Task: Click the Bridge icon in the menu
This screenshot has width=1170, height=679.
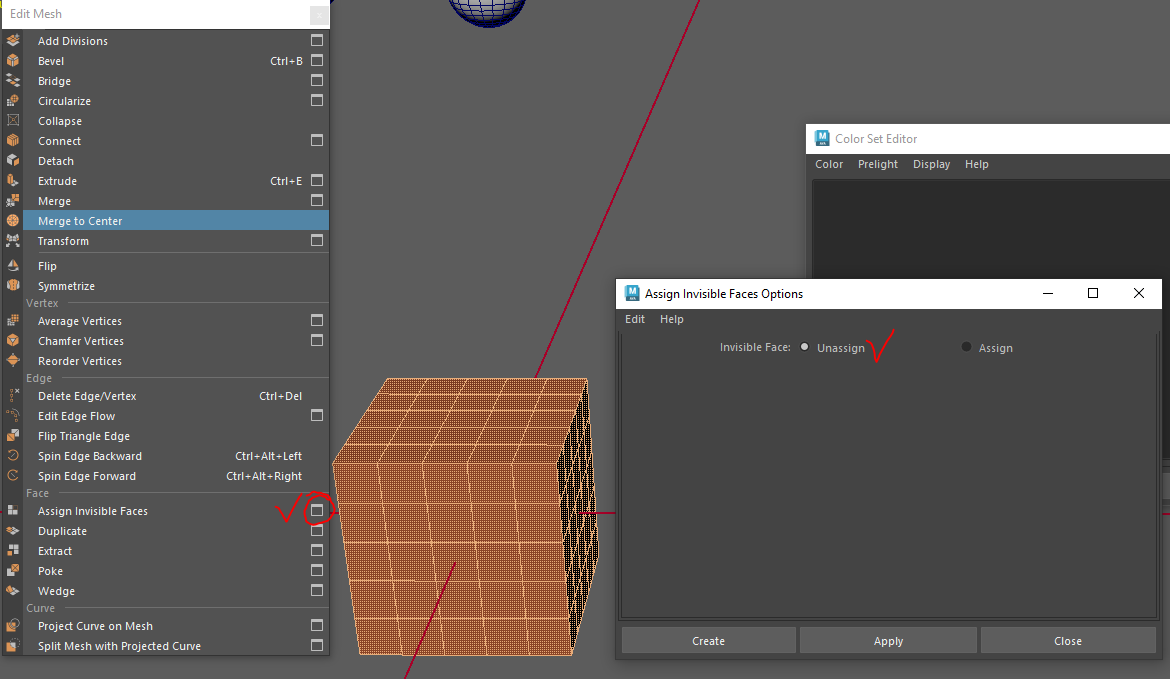Action: click(x=13, y=81)
